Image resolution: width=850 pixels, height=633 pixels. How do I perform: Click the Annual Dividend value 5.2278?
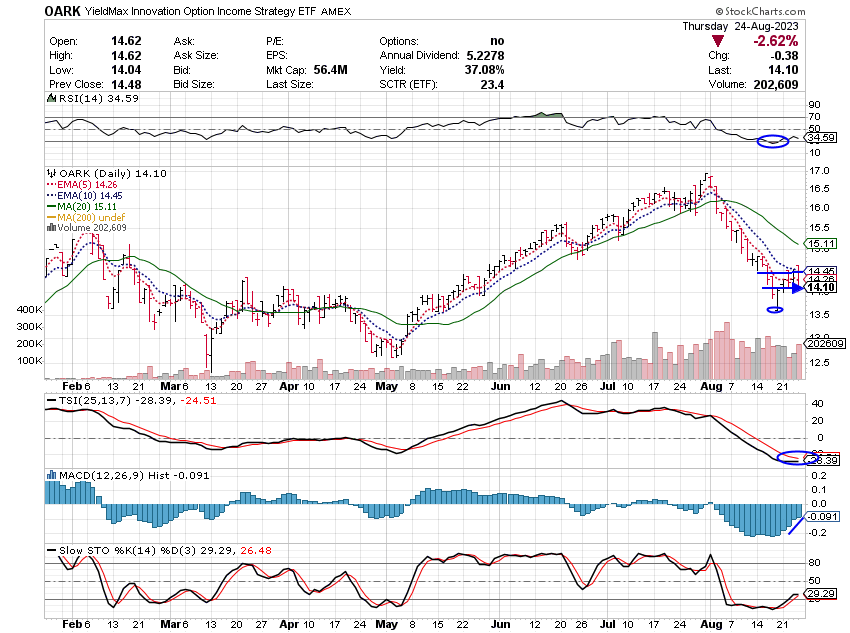click(x=485, y=56)
